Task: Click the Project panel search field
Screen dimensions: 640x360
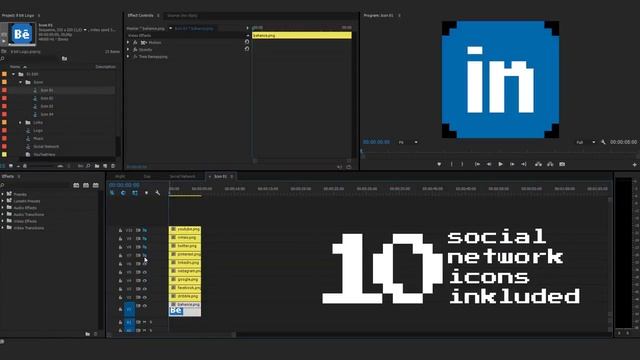Action: (x=32, y=59)
